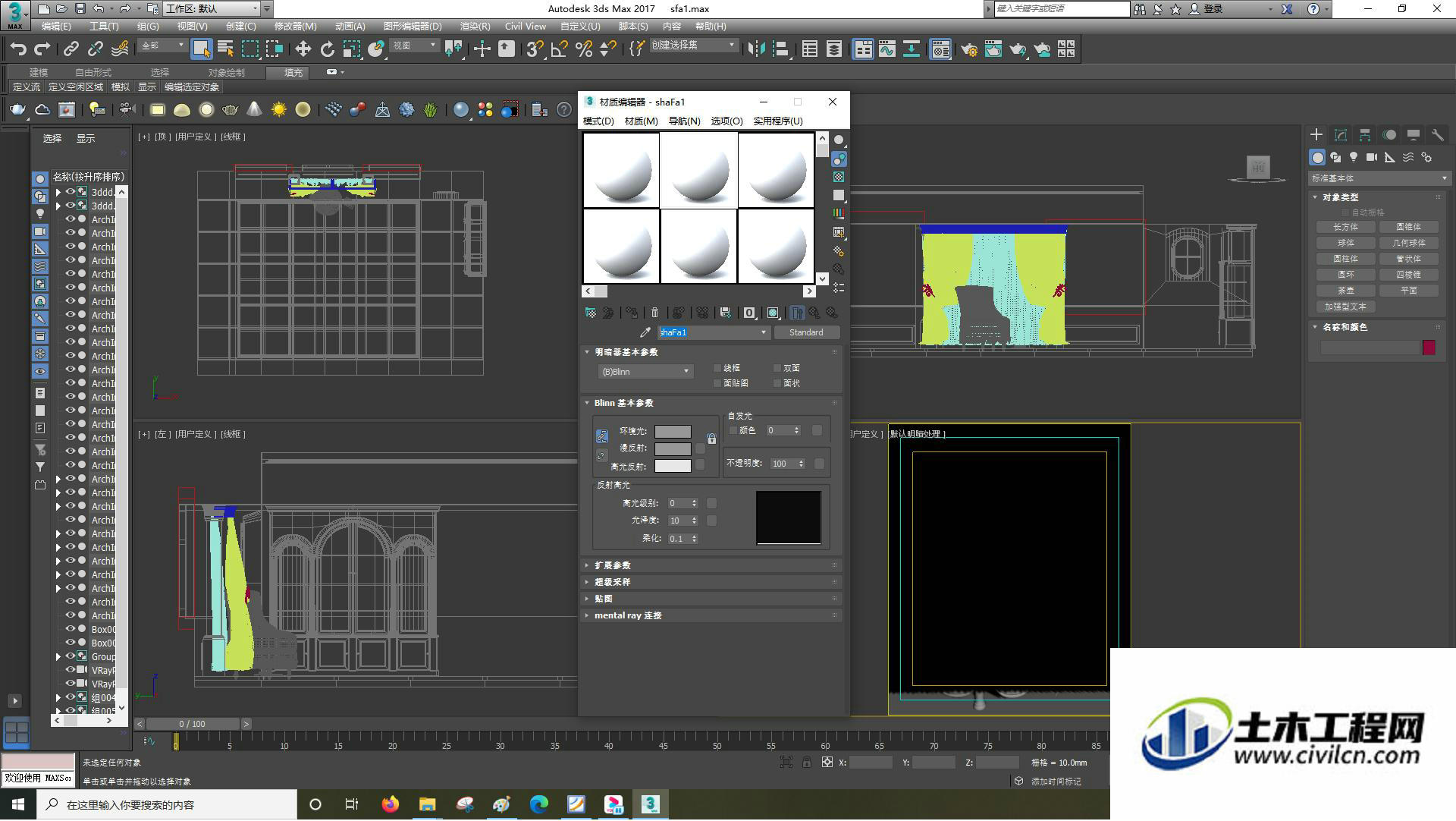Enable 双面 two-sided checkbox
The width and height of the screenshot is (1456, 821).
[777, 368]
